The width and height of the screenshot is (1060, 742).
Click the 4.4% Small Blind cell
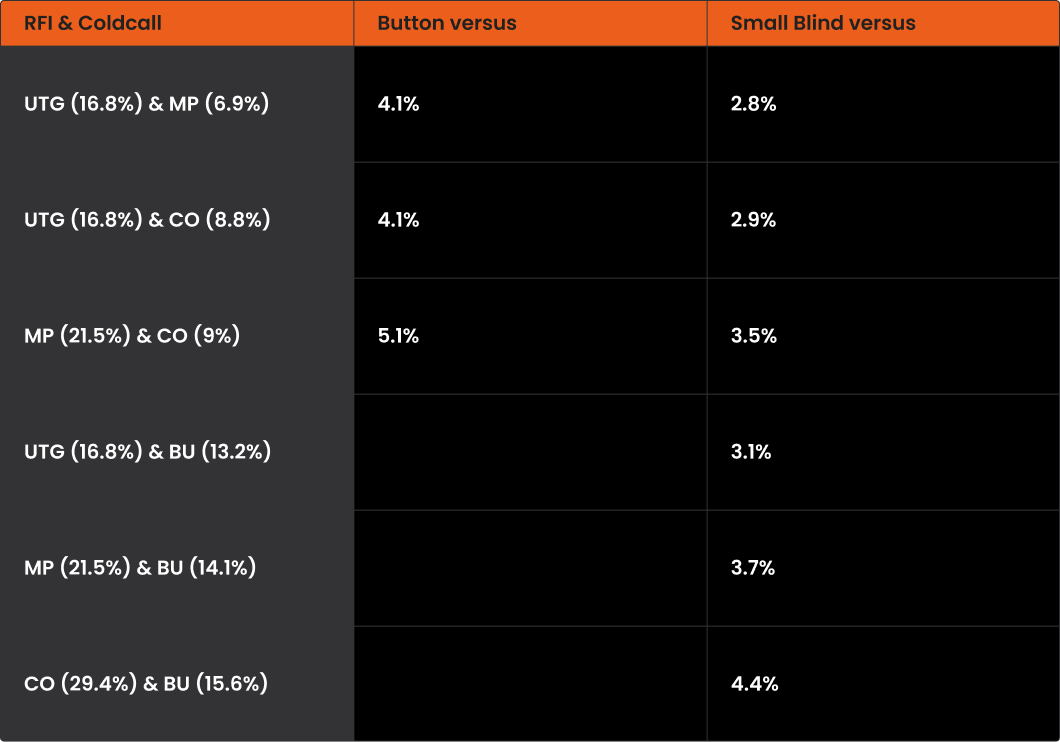[x=754, y=684]
